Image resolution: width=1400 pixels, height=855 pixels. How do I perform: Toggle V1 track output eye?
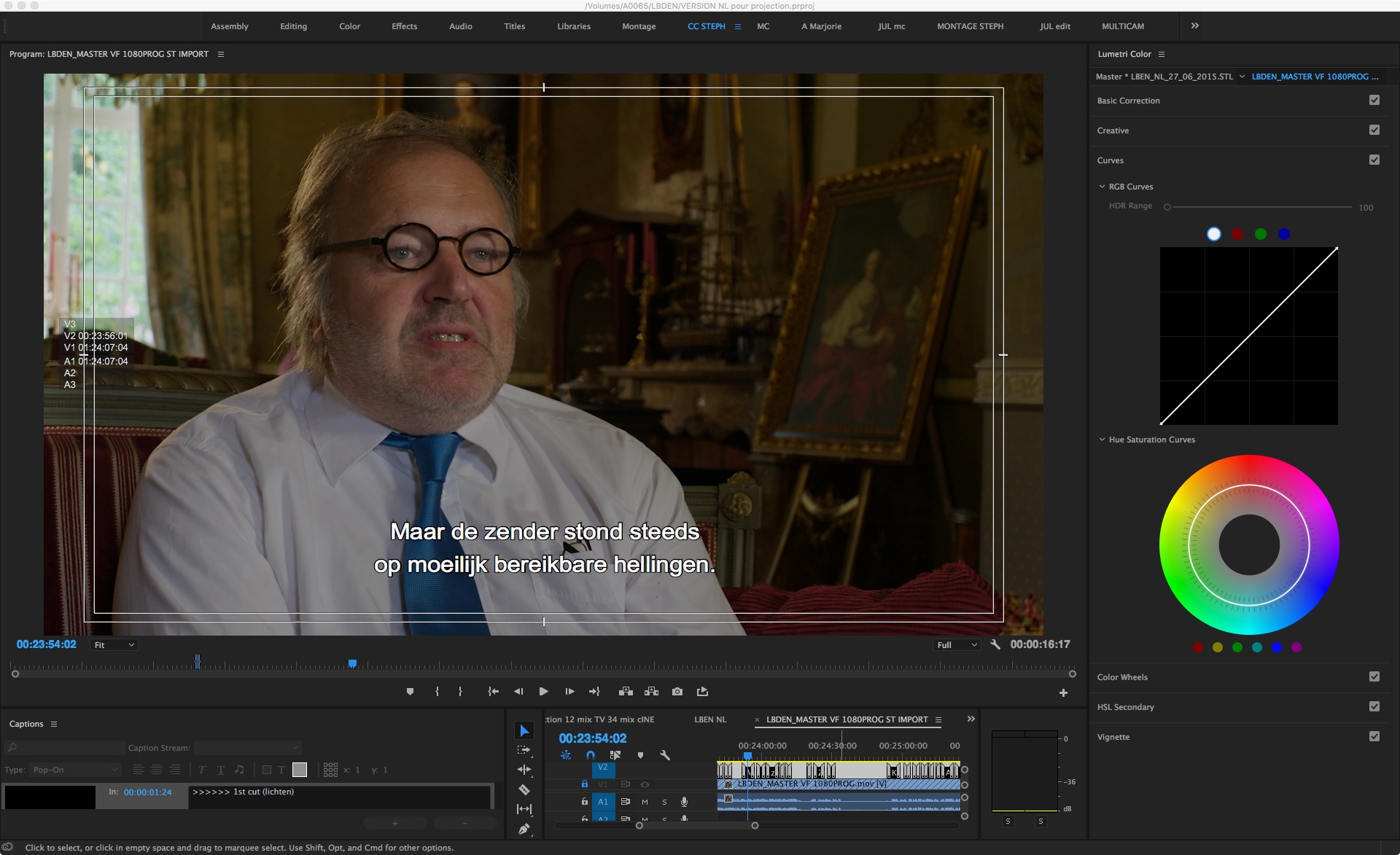pos(645,784)
